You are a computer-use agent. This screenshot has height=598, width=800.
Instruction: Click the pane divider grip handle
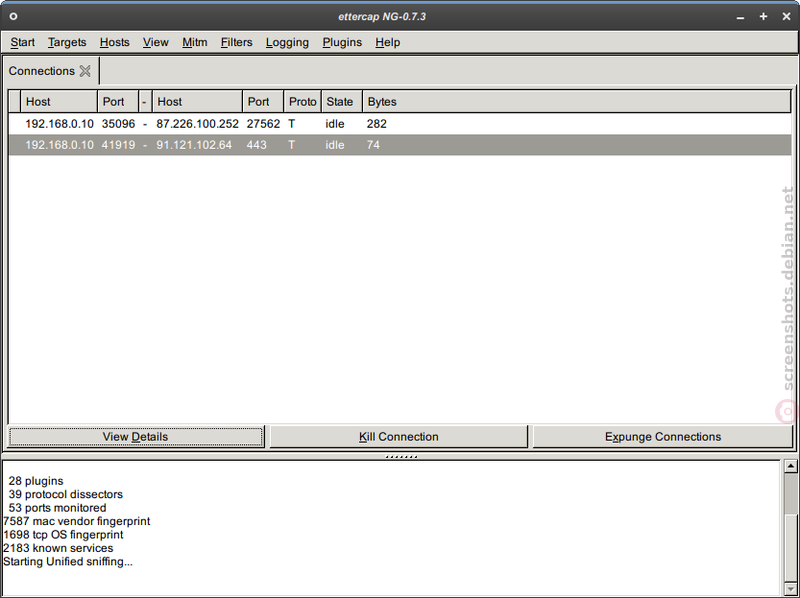[x=401, y=457]
